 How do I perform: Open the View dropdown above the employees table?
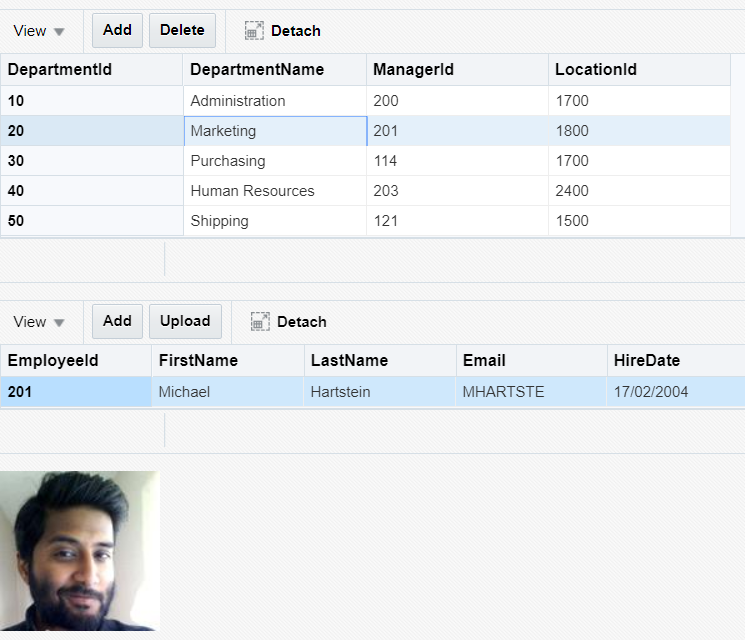point(39,322)
